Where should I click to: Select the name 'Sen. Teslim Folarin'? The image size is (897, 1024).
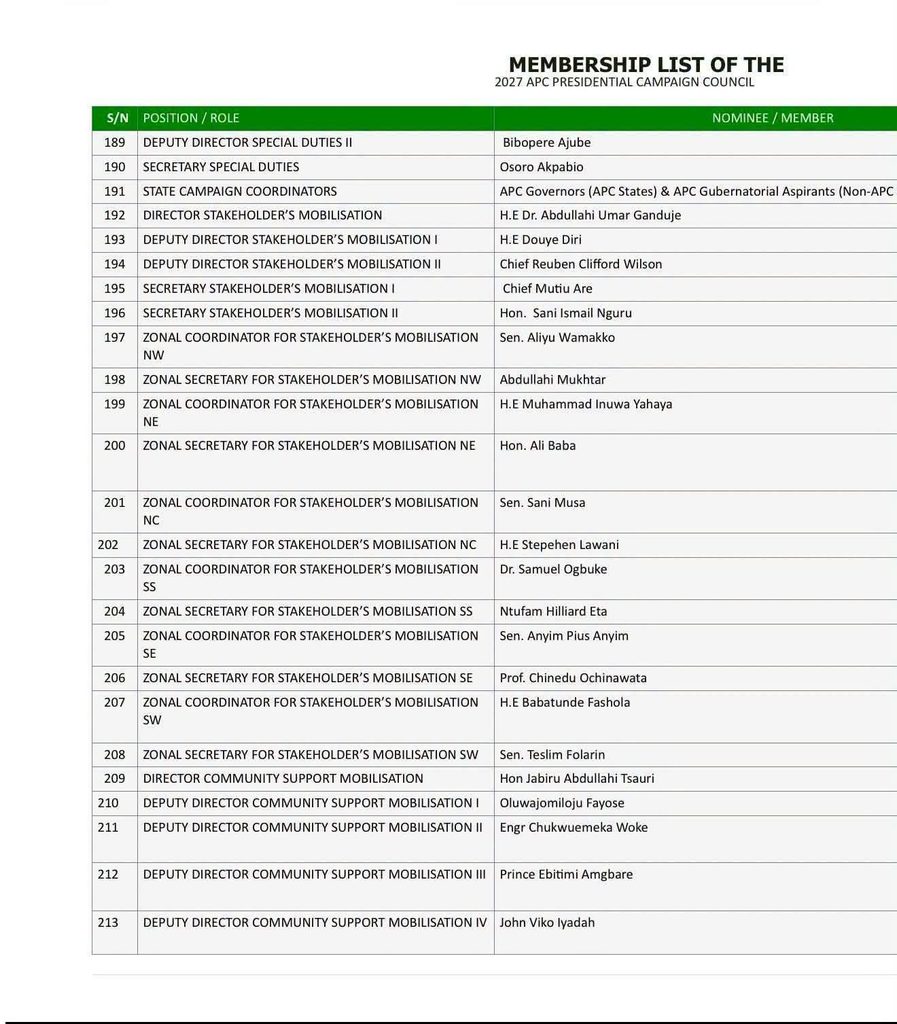coord(552,755)
